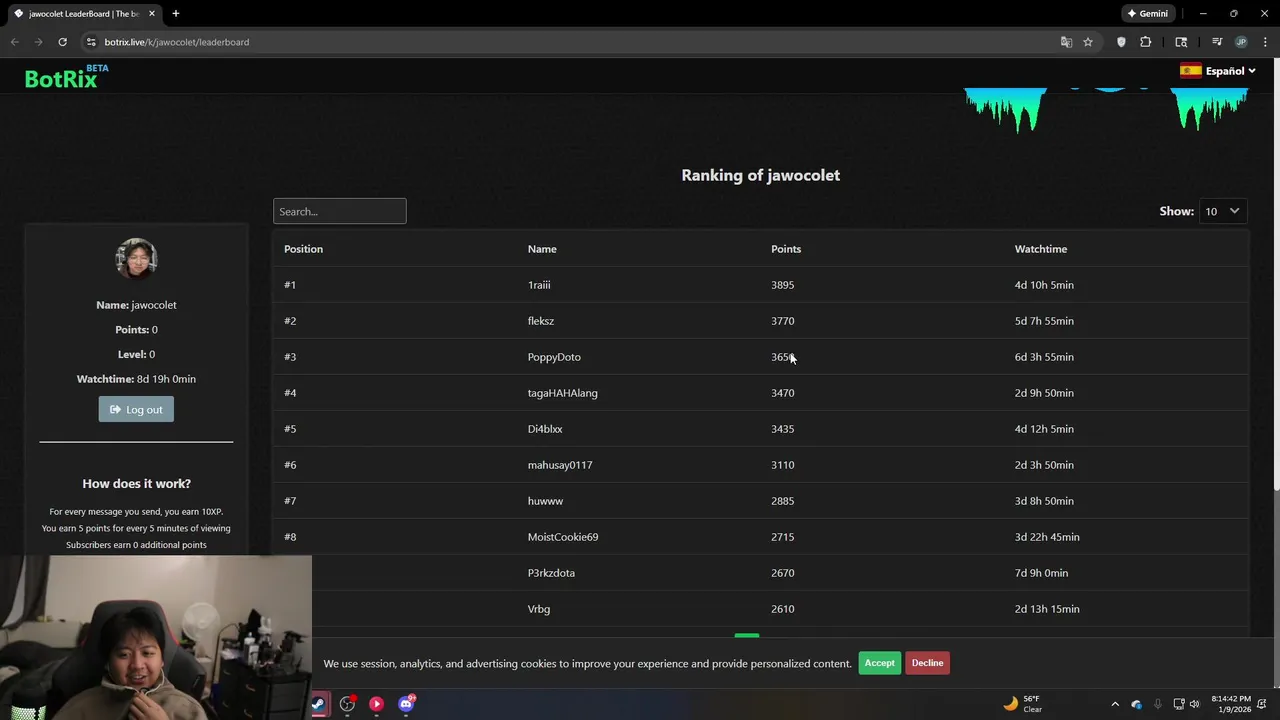Click the jawocolet profile avatar
The image size is (1280, 720).
pyautogui.click(x=136, y=258)
